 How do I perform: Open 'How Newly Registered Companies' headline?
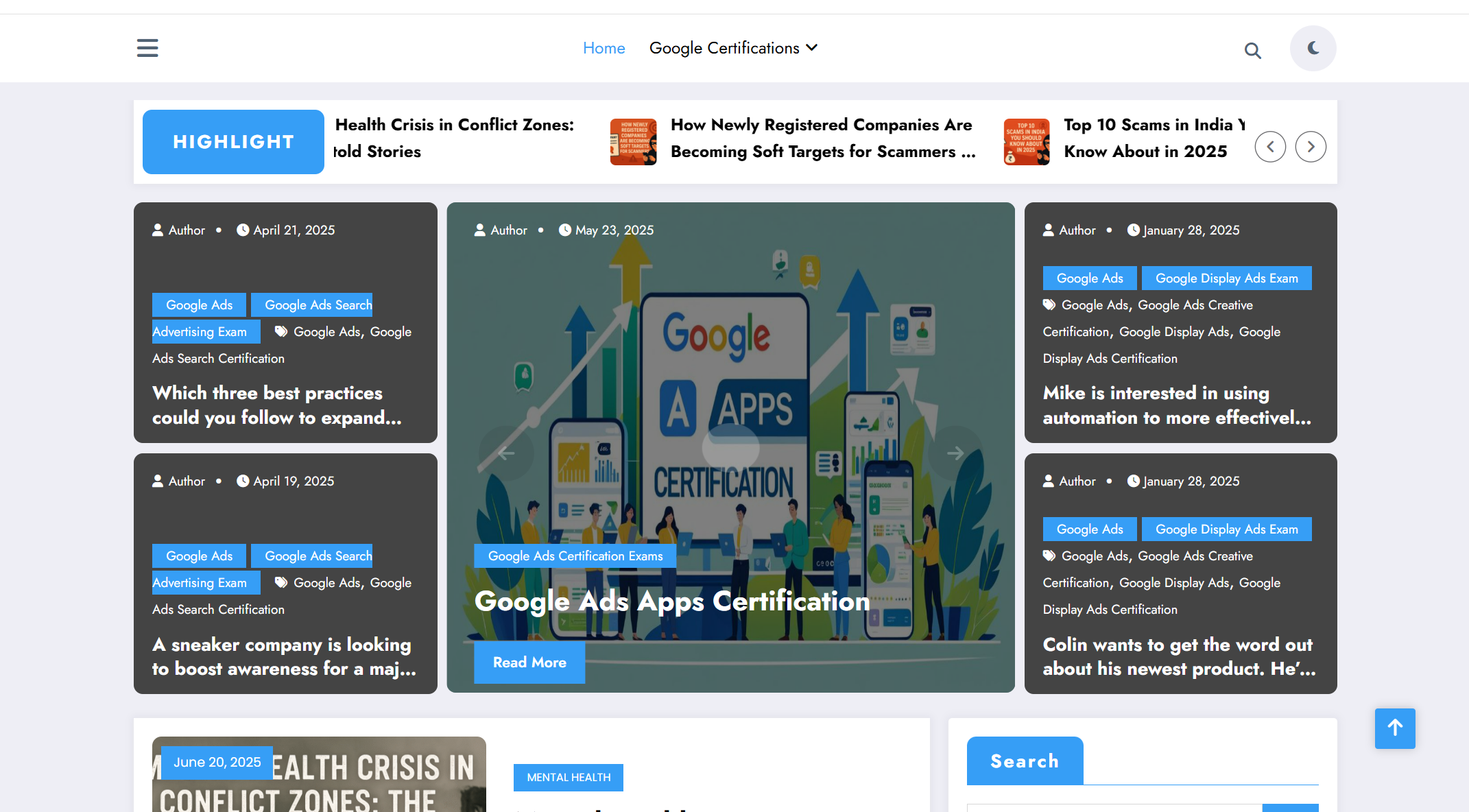click(x=823, y=138)
